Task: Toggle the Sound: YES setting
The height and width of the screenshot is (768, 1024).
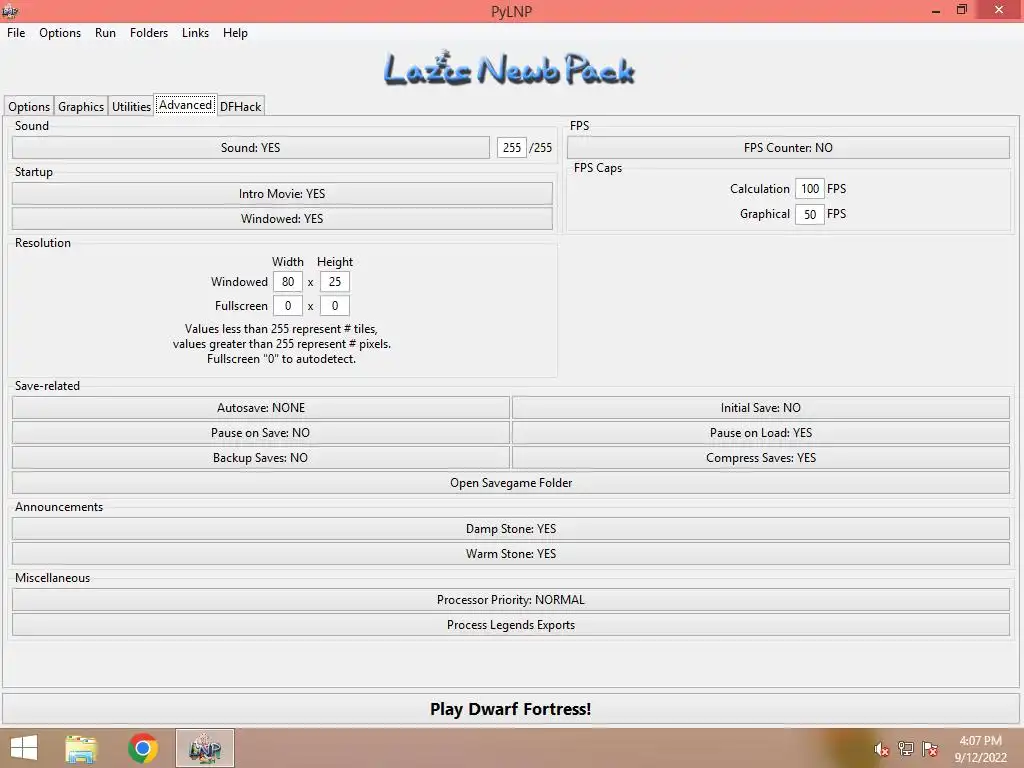Action: click(x=251, y=148)
